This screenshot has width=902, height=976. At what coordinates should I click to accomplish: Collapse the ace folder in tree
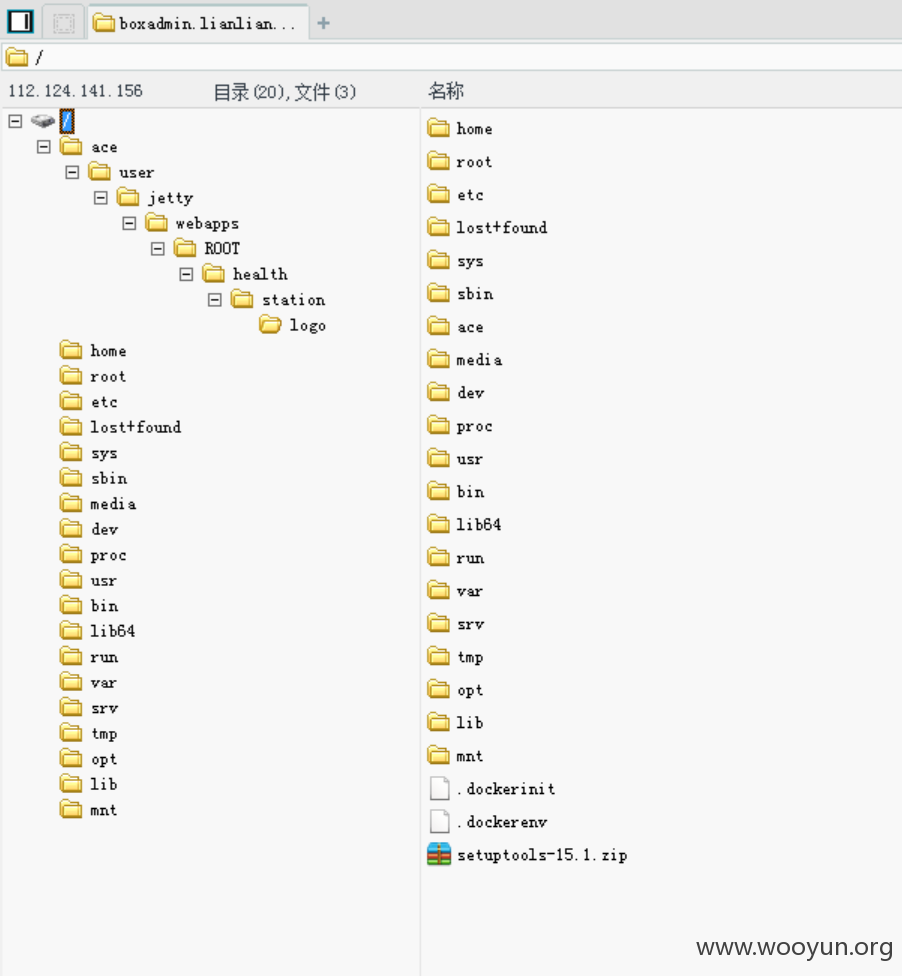[x=44, y=147]
